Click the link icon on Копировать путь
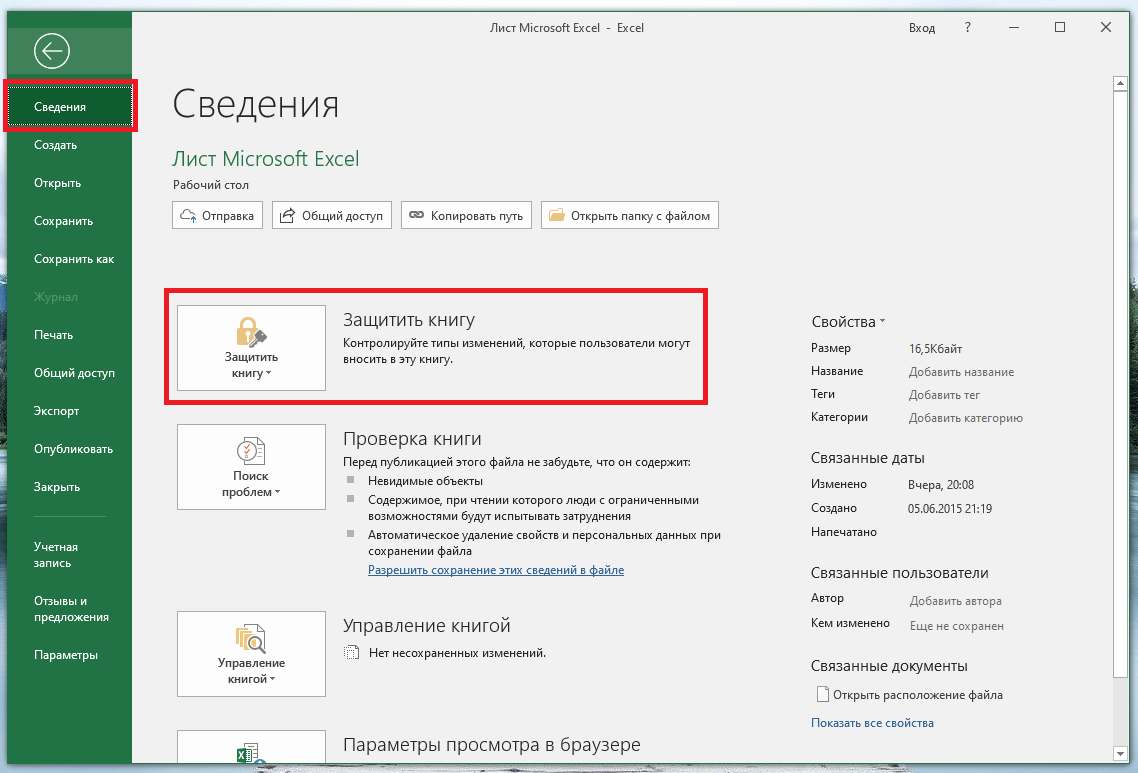 417,216
